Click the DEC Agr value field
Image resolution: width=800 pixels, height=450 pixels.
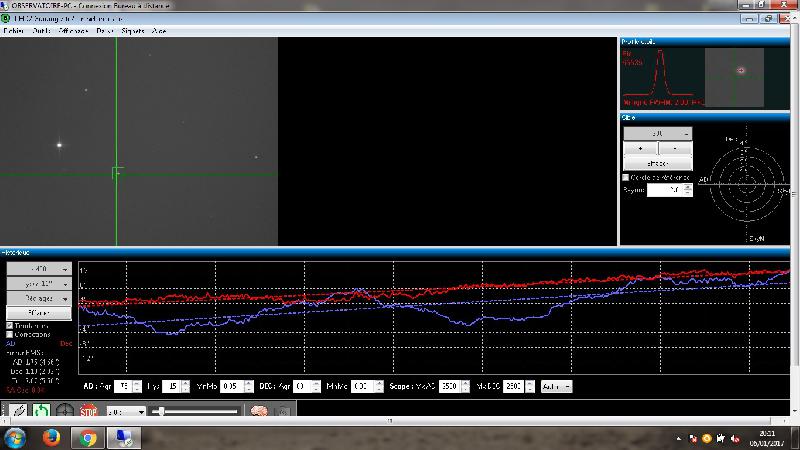click(x=302, y=386)
